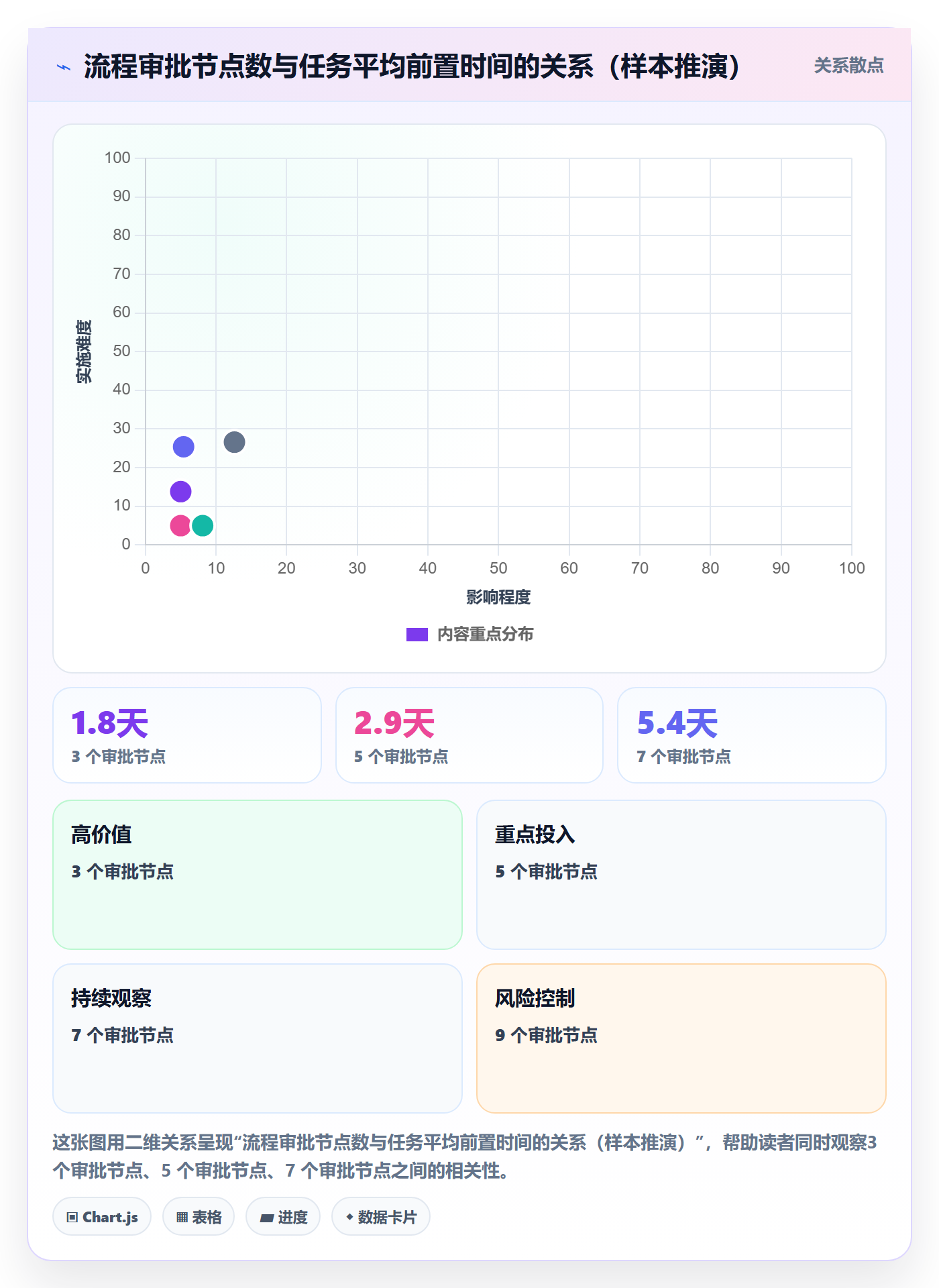Click the 关系散点 label in the header
This screenshot has width=939, height=1288.
[x=848, y=66]
